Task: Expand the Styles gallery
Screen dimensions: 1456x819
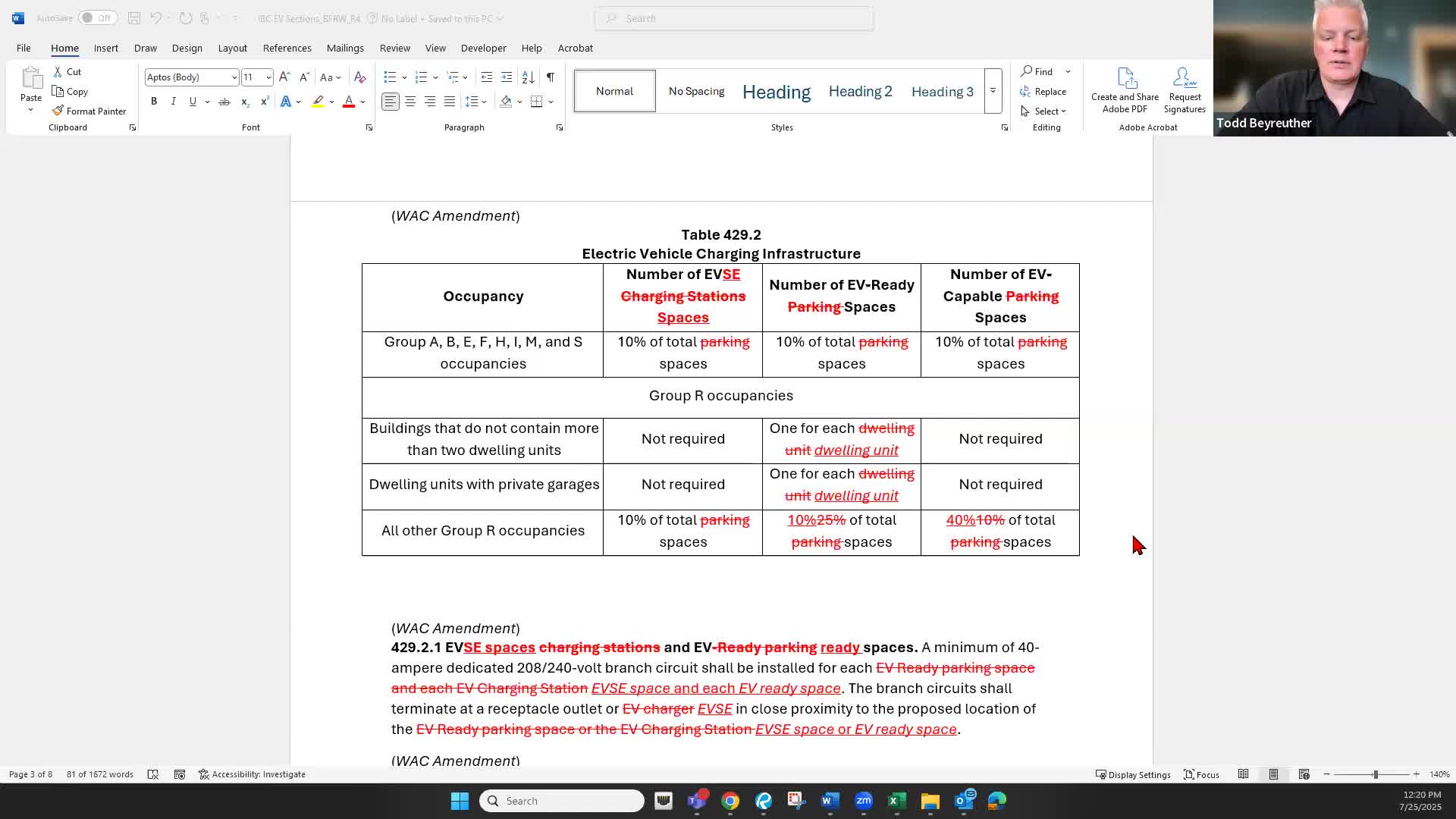Action: coord(993,91)
